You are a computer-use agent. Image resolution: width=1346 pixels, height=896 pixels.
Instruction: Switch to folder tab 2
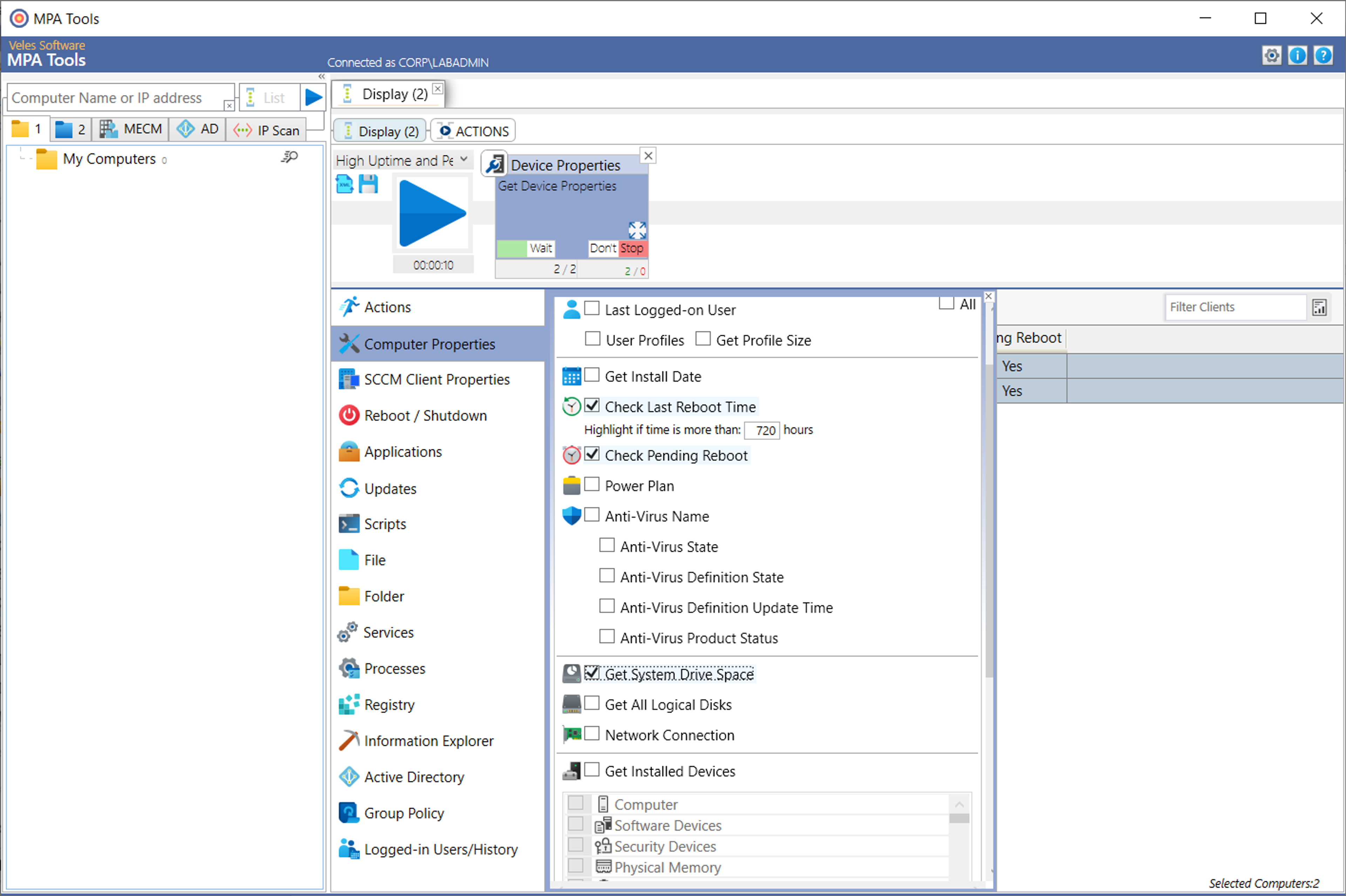tap(71, 129)
